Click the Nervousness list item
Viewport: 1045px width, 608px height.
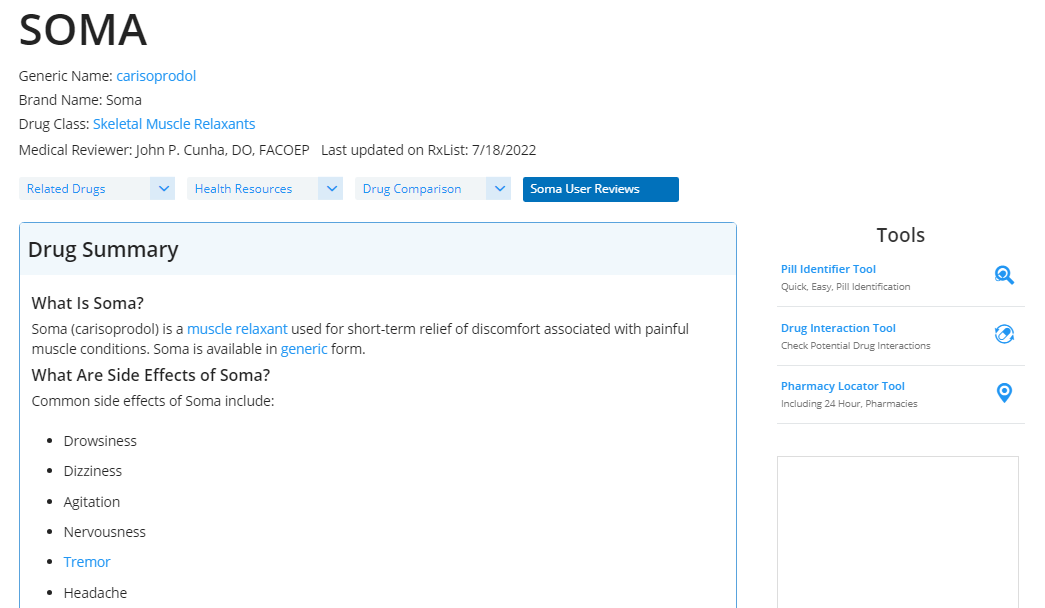click(x=105, y=532)
